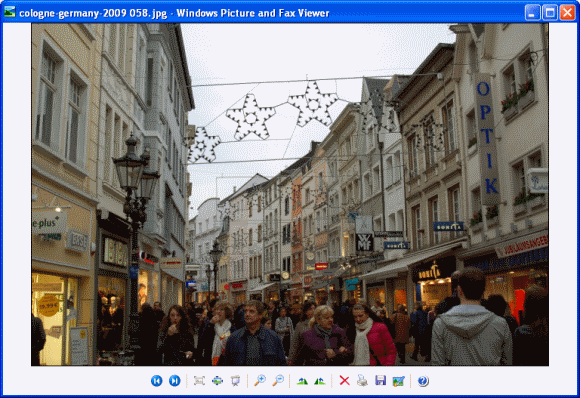Minimize the Picture and Fax Viewer window
Image resolution: width=580 pixels, height=398 pixels.
click(533, 13)
